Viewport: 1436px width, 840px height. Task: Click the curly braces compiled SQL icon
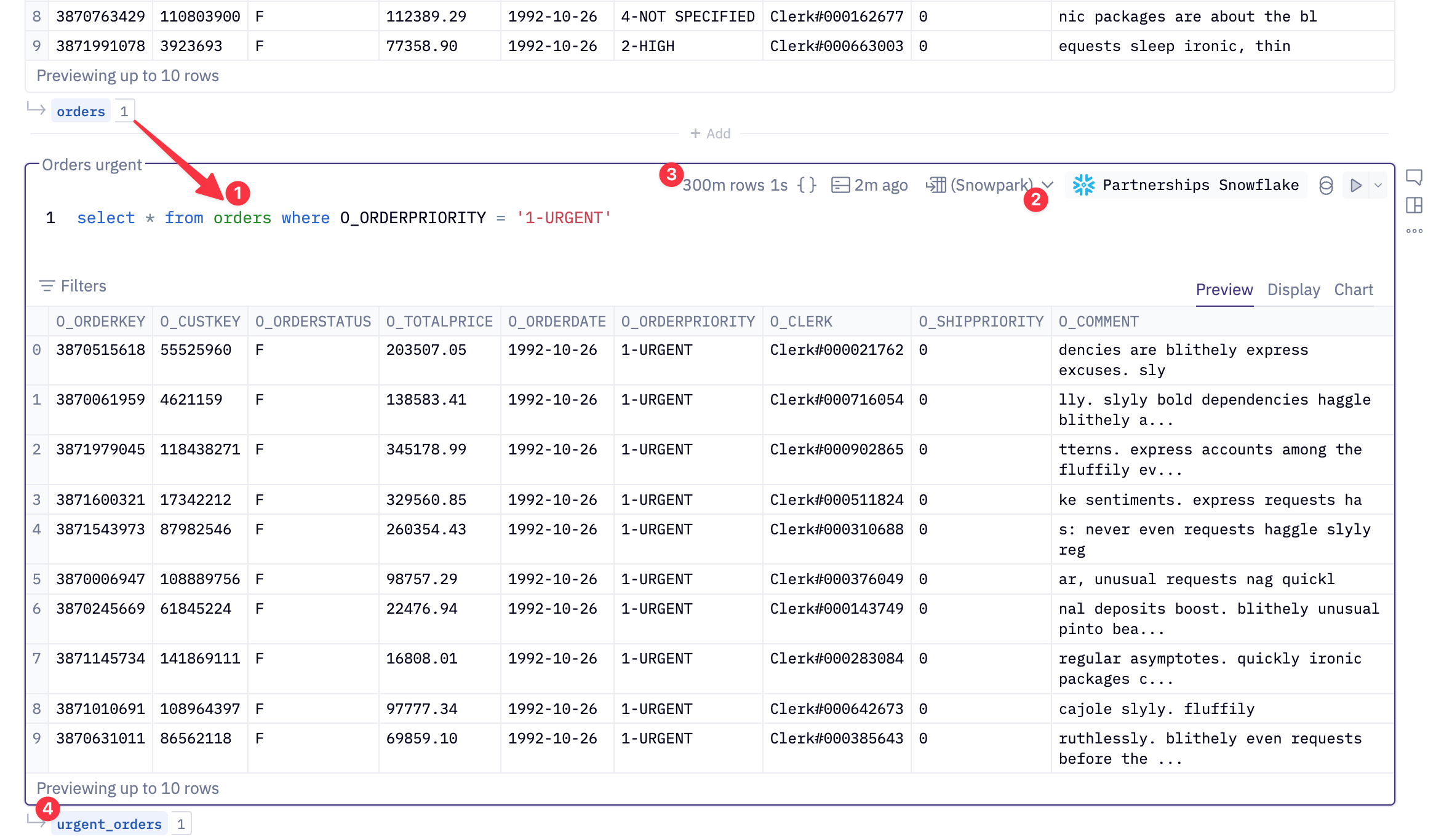tap(807, 185)
